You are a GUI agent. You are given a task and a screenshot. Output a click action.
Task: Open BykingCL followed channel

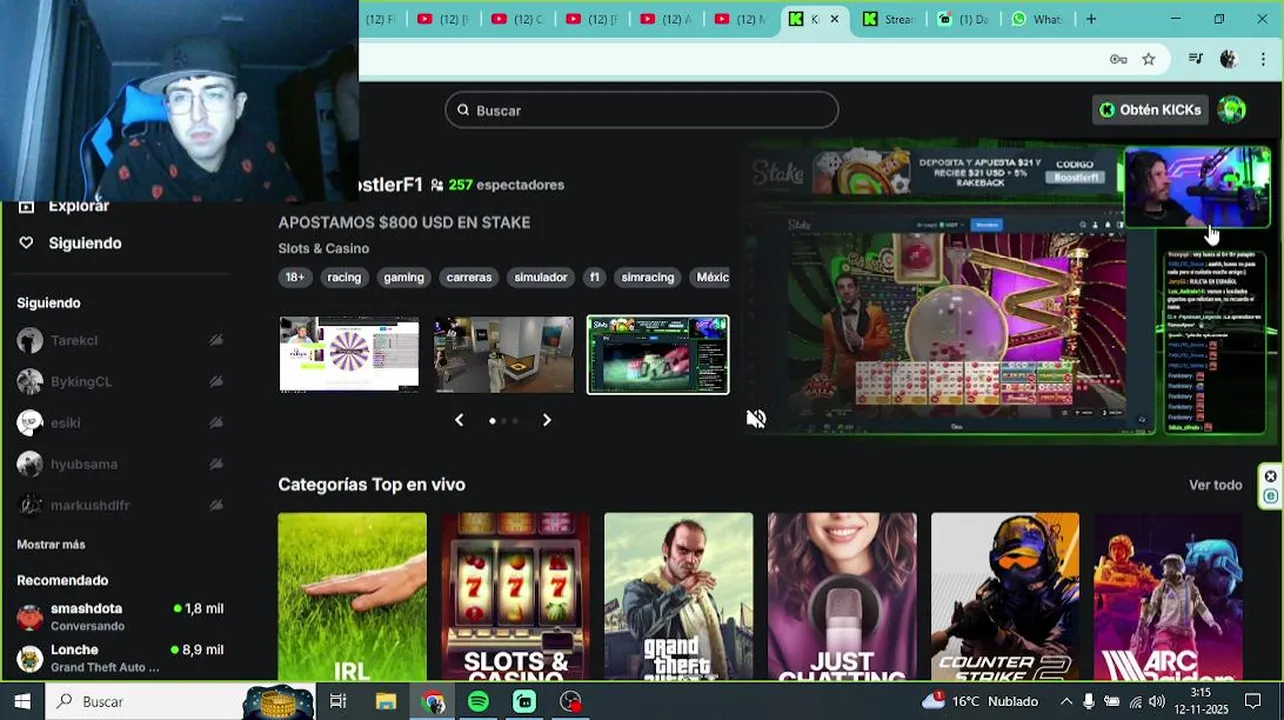[x=120, y=382]
